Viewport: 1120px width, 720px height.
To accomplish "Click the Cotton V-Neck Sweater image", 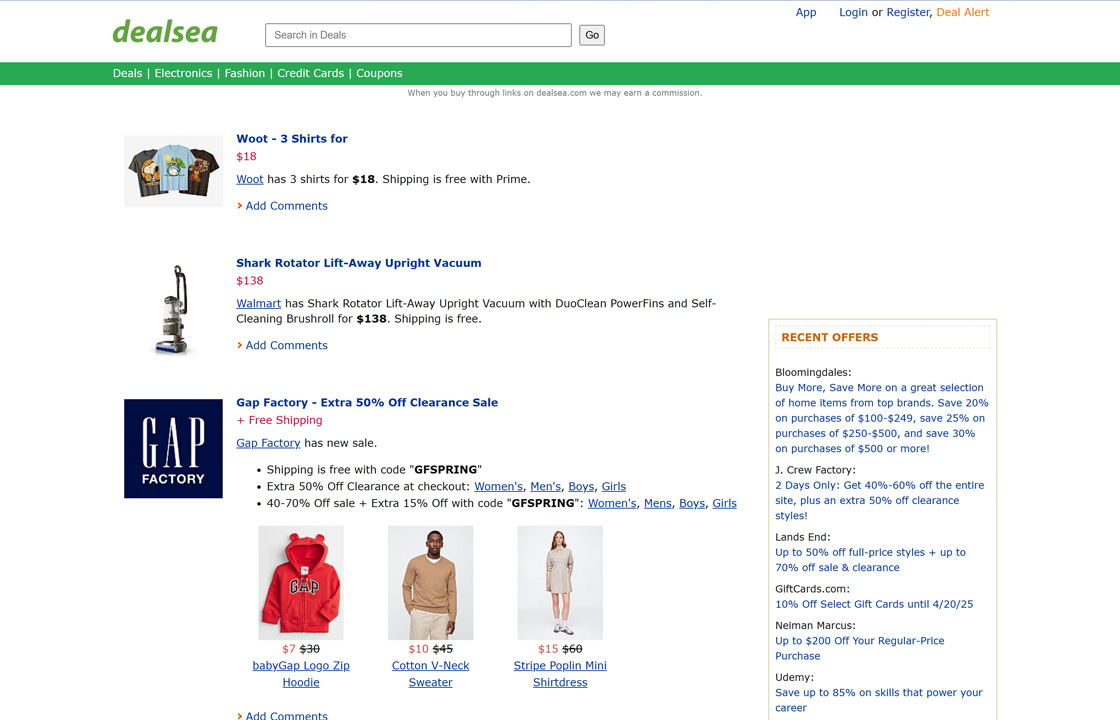I will (431, 583).
